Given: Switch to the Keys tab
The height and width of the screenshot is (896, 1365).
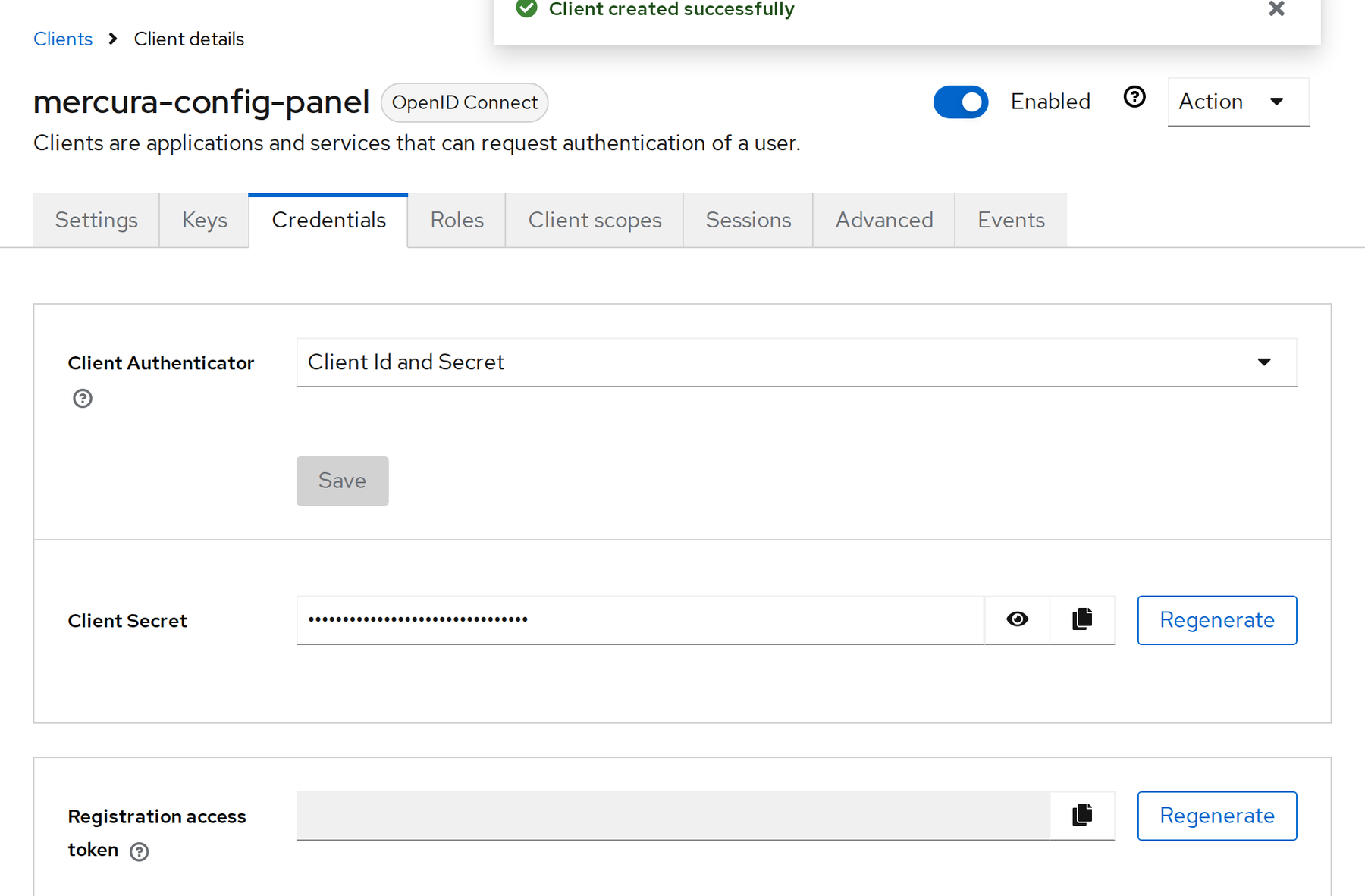Looking at the screenshot, I should tap(205, 220).
